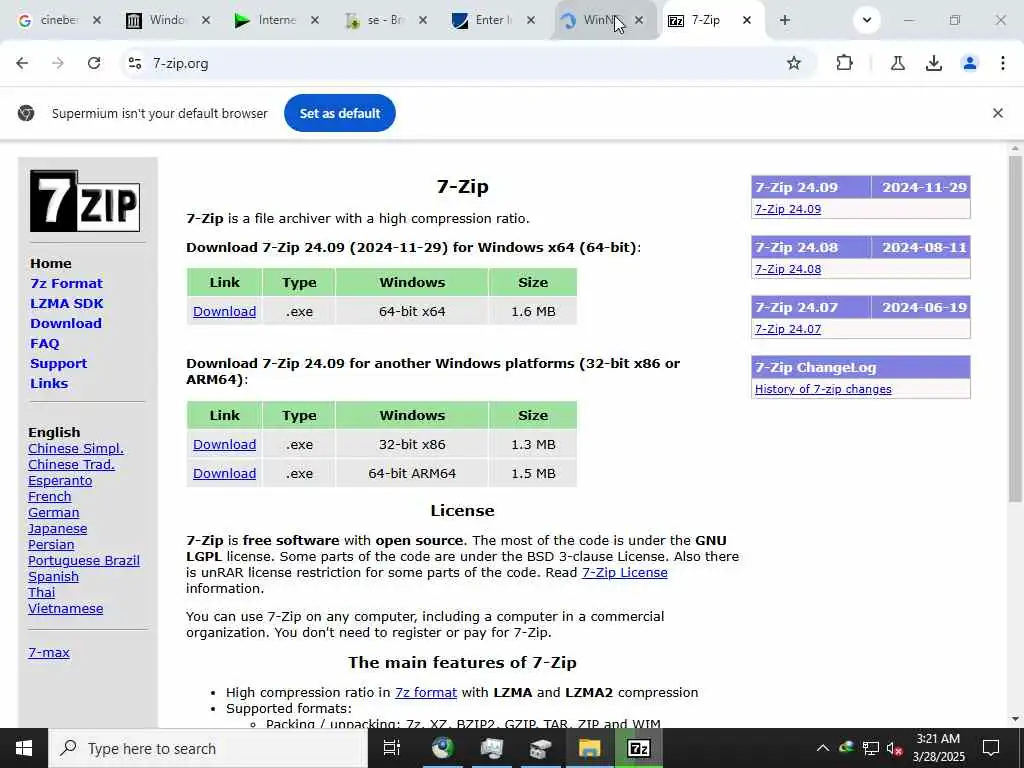Image resolution: width=1024 pixels, height=768 pixels.
Task: Switch language to Portuguese Brazil
Action: click(x=84, y=560)
